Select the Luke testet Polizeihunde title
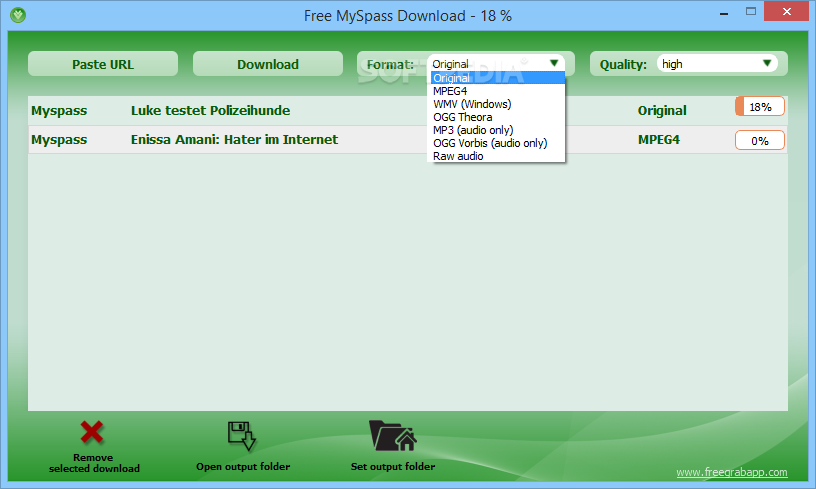The image size is (816, 489). (210, 110)
